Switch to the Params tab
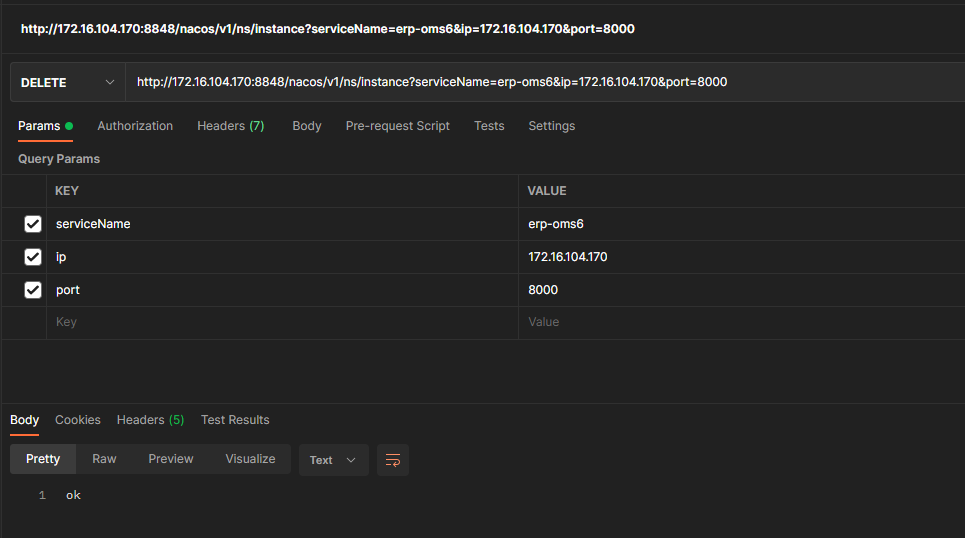Viewport: 965px width, 538px height. [x=46, y=126]
